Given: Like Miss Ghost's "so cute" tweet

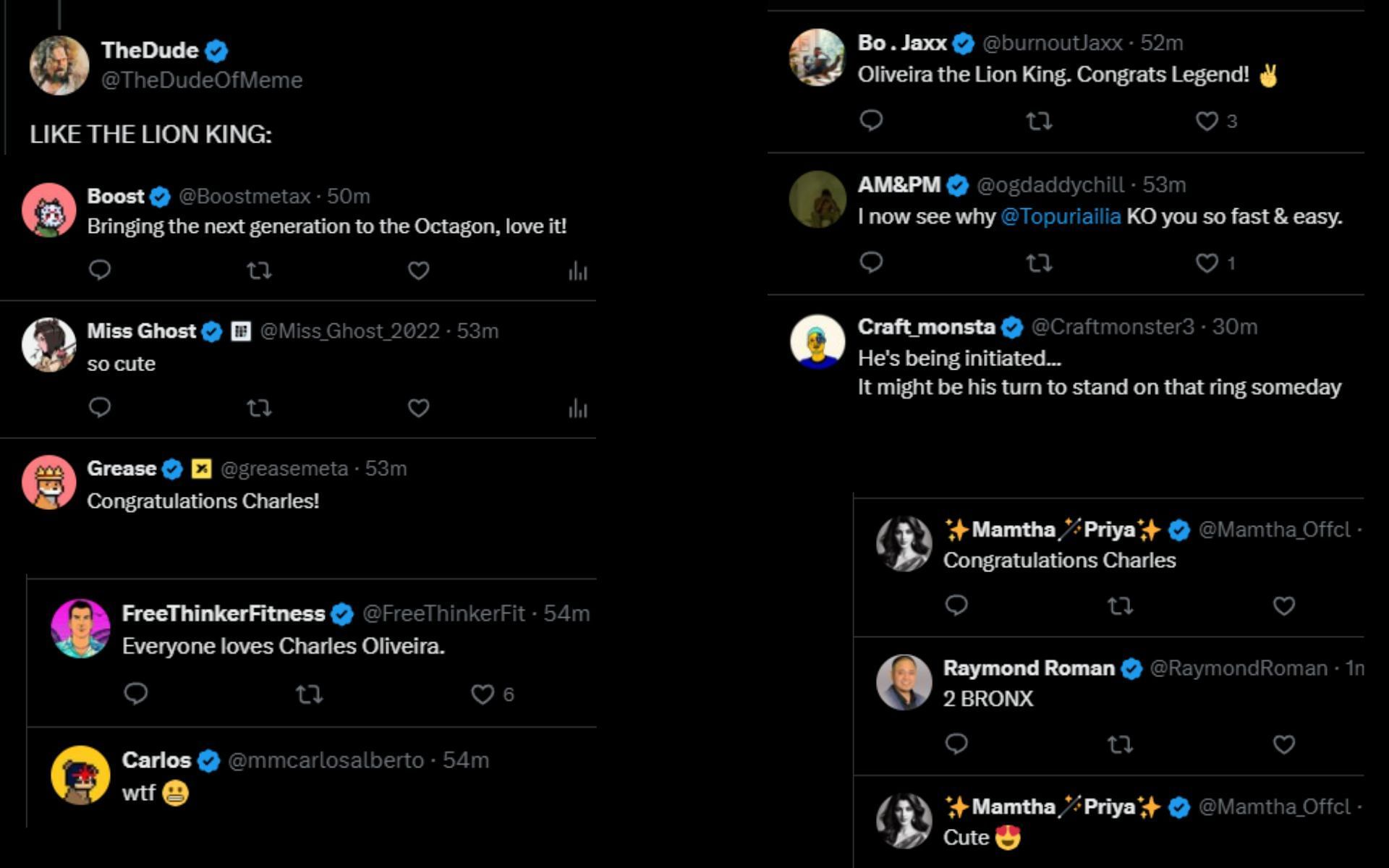Looking at the screenshot, I should pos(419,408).
